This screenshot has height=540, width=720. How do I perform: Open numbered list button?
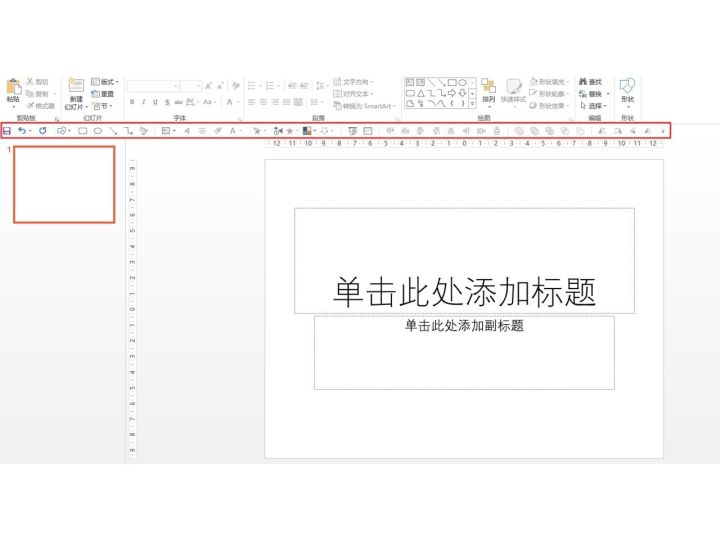tap(272, 86)
